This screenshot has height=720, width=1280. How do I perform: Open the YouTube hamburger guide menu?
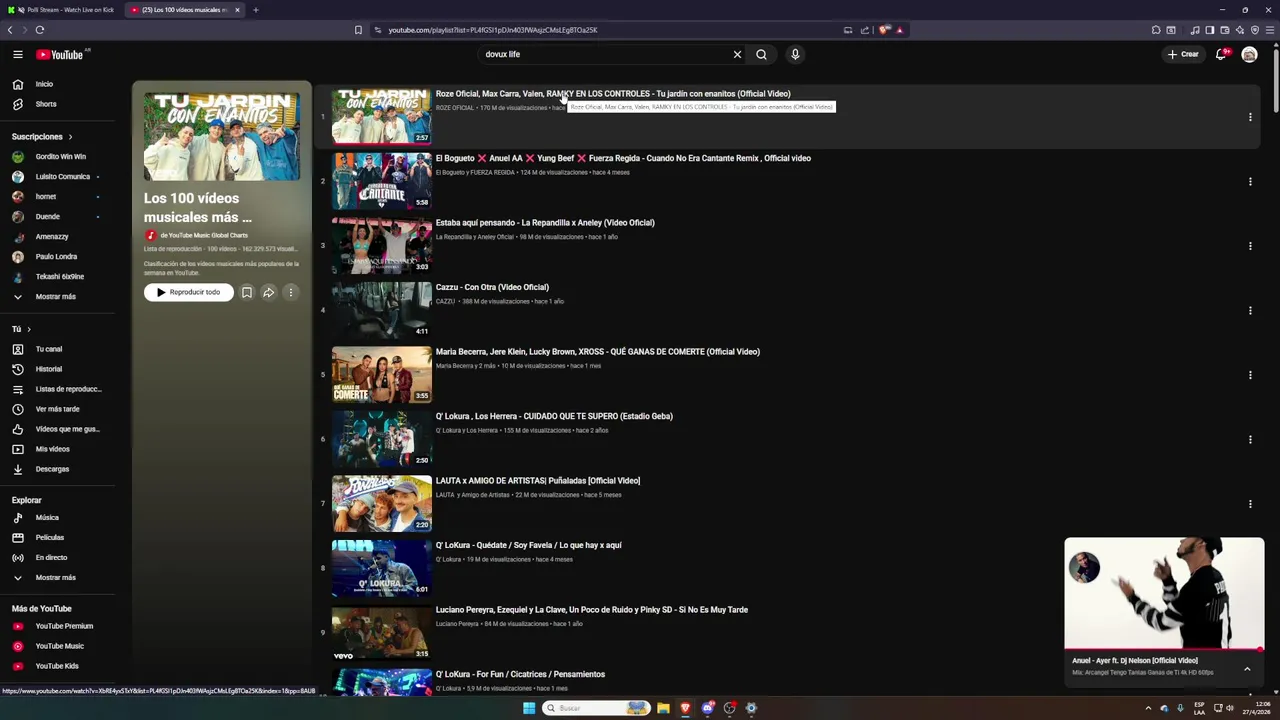pyautogui.click(x=17, y=54)
